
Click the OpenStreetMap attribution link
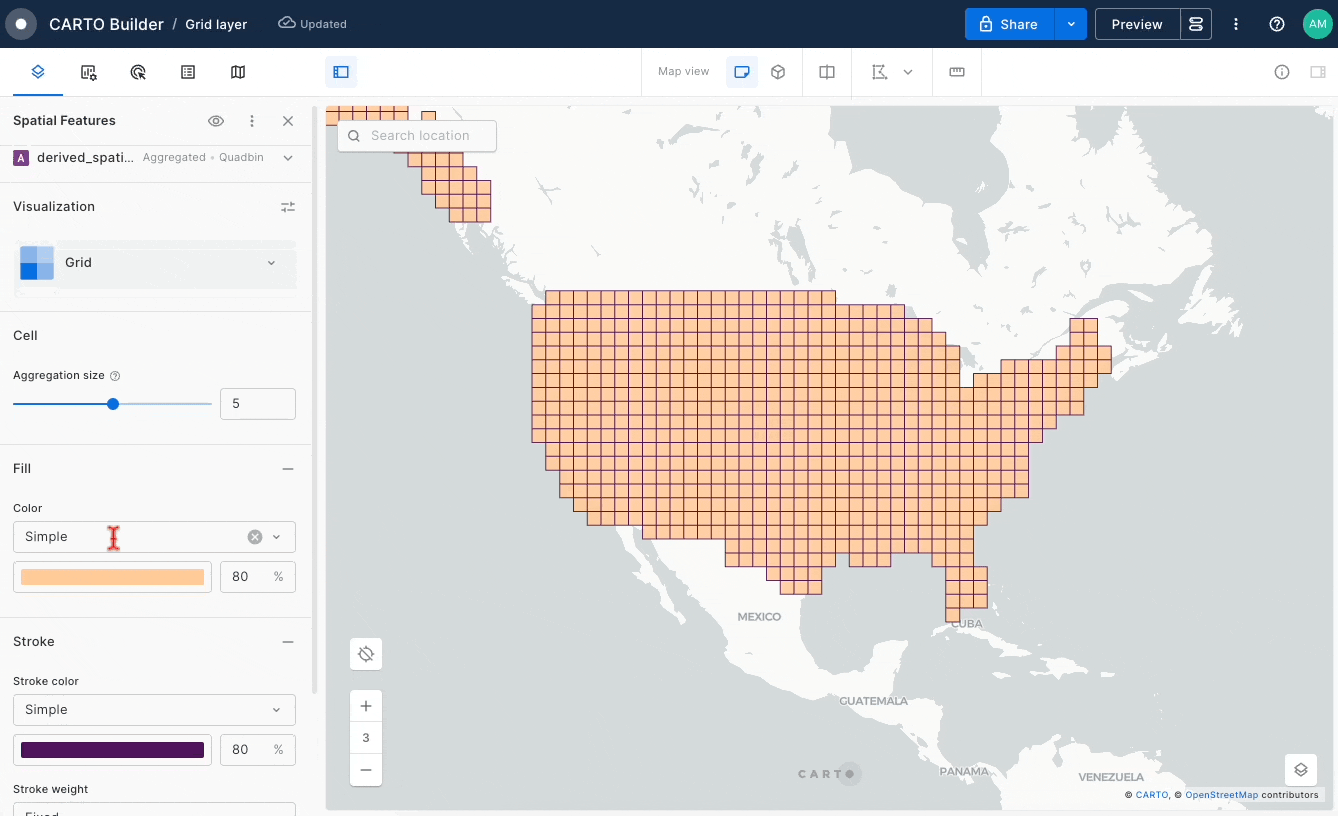tap(1221, 795)
